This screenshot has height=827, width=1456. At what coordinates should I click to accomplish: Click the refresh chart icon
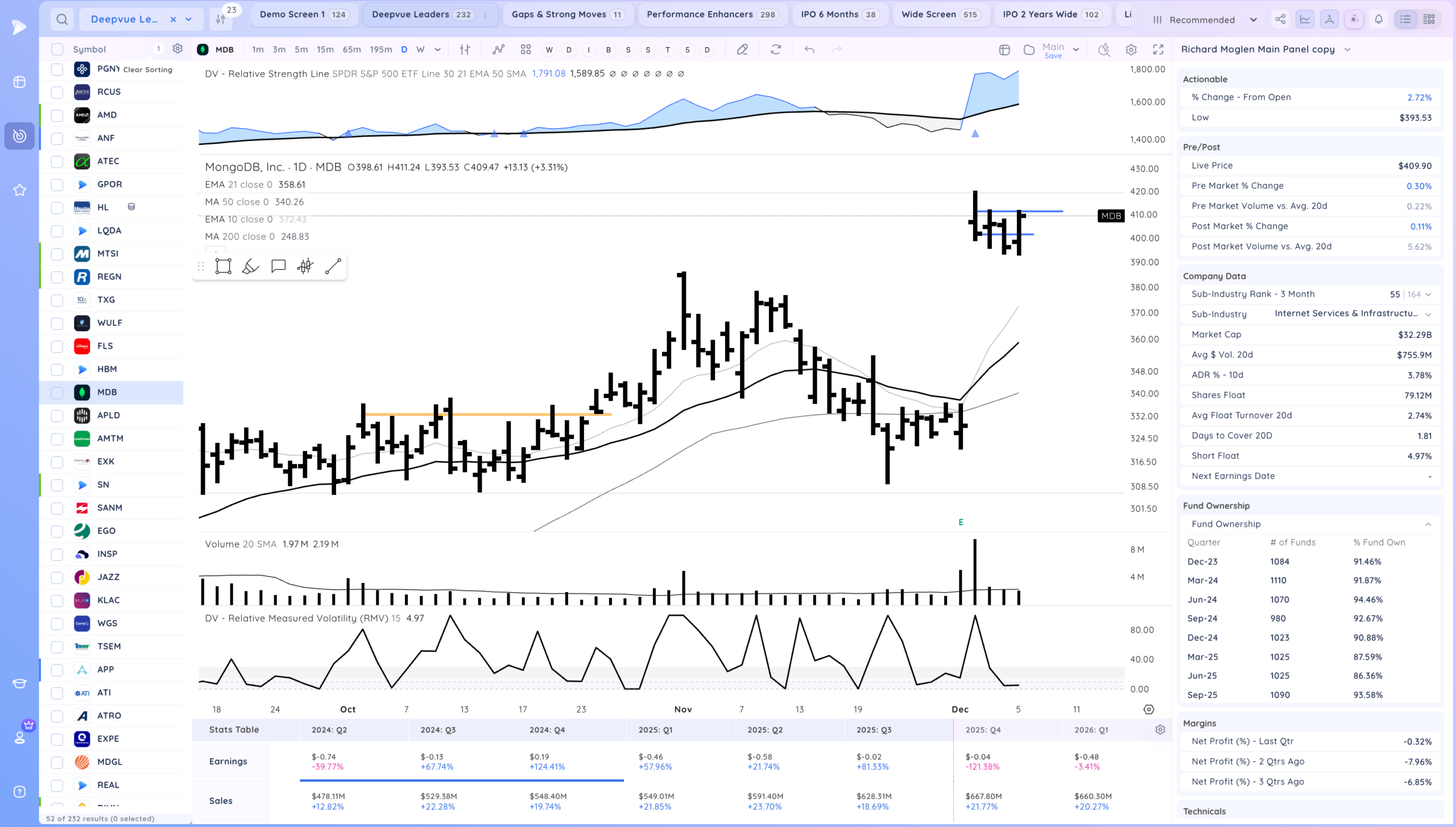[776, 49]
